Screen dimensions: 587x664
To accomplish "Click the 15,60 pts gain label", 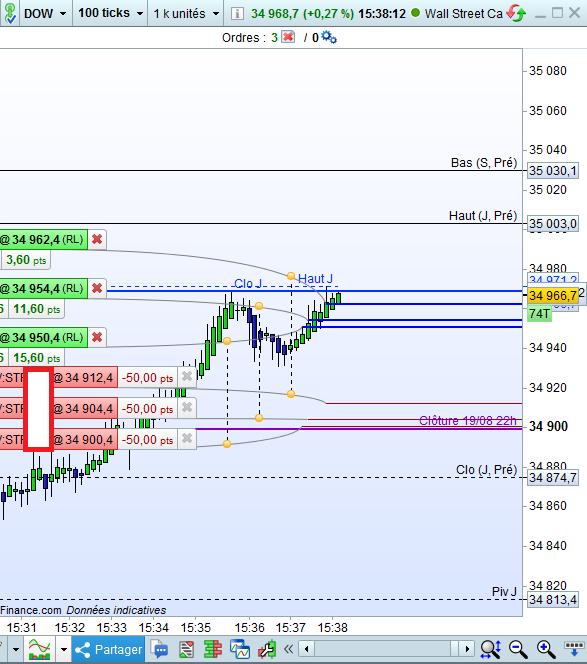I will point(36,358).
